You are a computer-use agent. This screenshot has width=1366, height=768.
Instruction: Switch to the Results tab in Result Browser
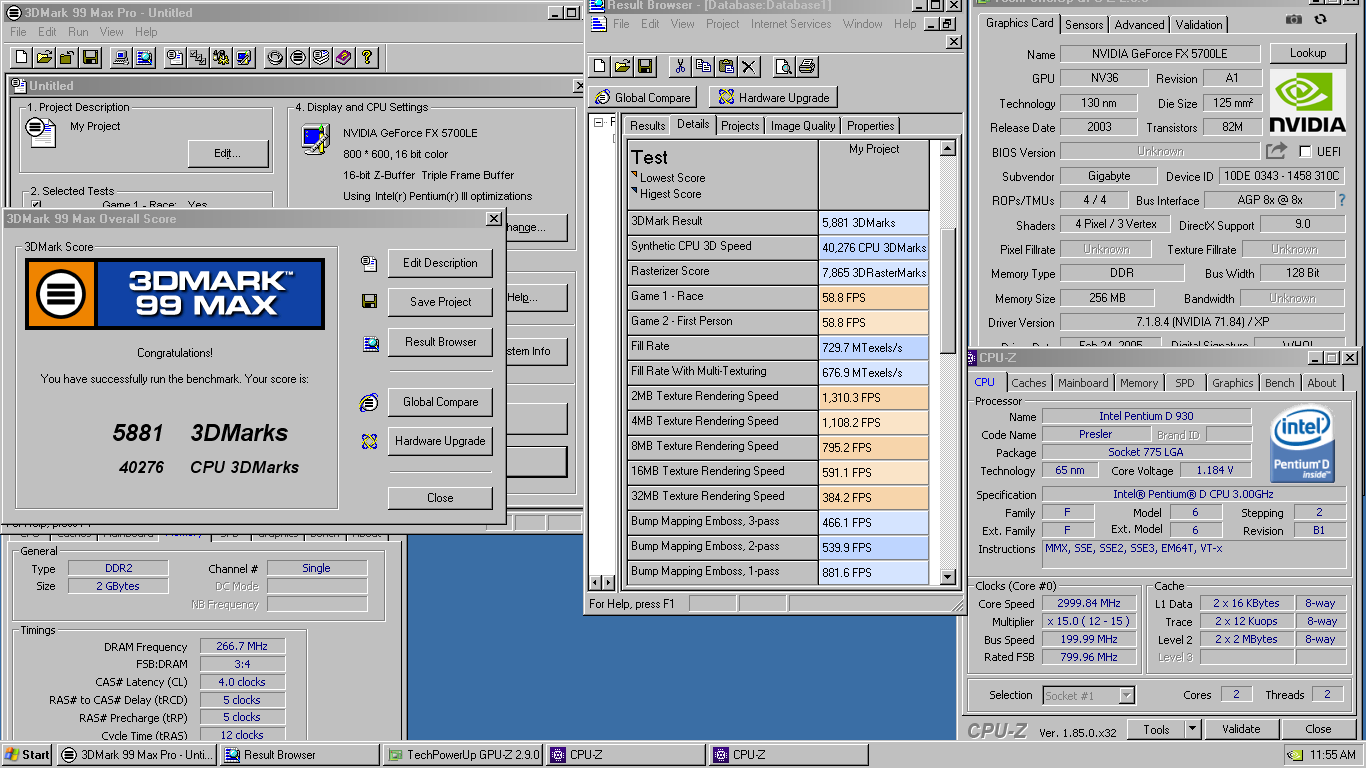(647, 126)
